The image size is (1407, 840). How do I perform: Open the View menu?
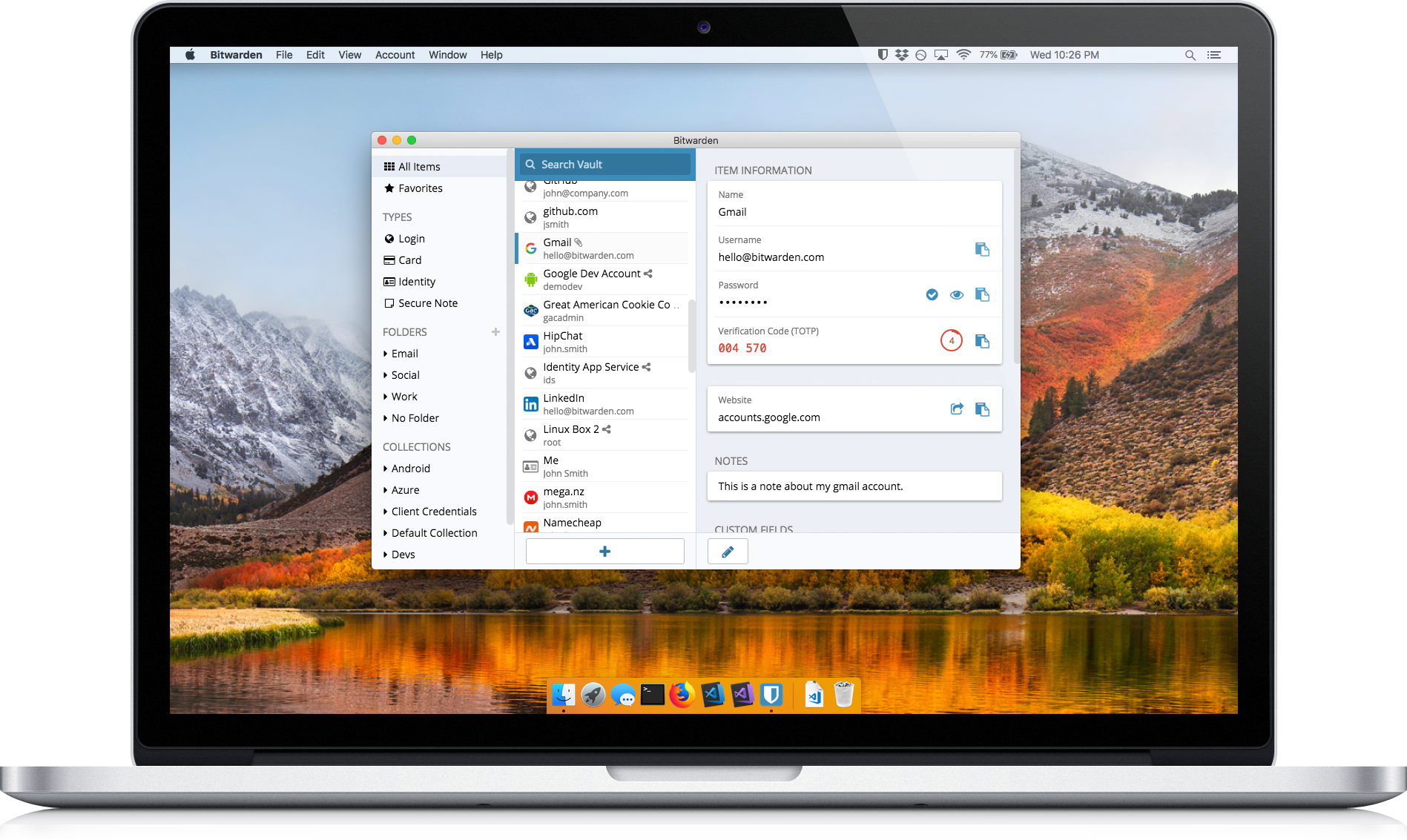click(349, 55)
